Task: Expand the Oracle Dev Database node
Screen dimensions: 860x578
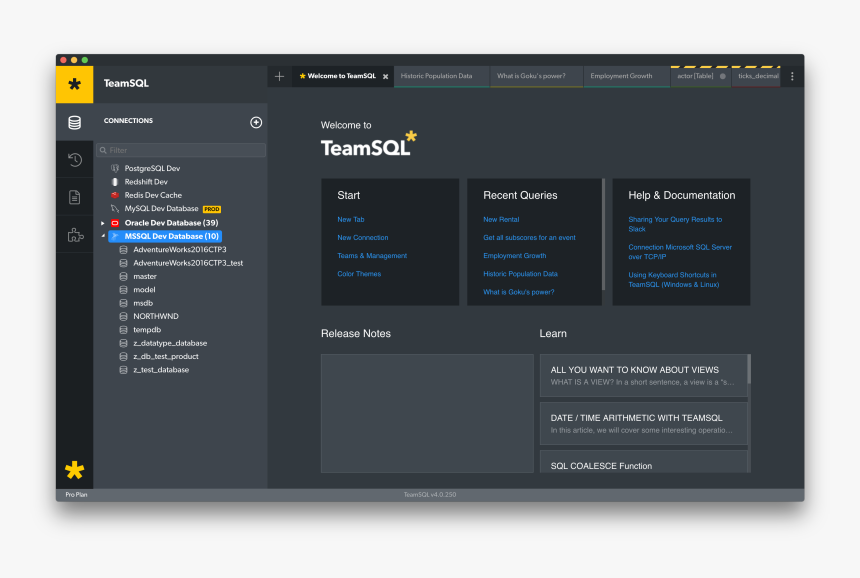Action: (103, 223)
